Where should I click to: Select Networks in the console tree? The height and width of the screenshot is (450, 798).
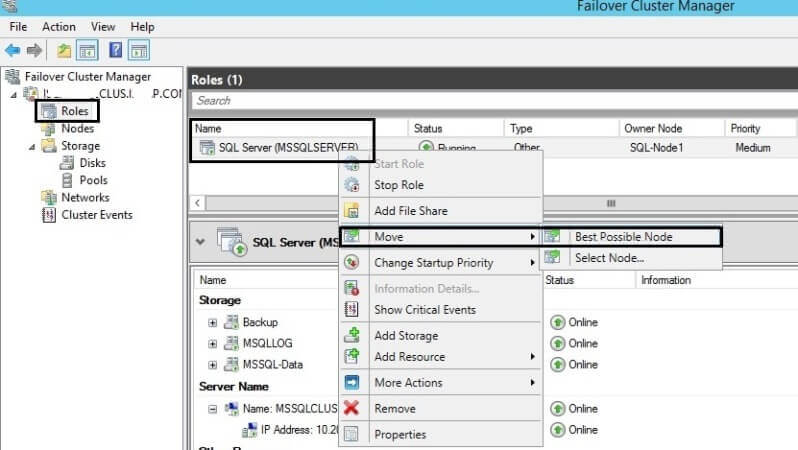(x=85, y=198)
